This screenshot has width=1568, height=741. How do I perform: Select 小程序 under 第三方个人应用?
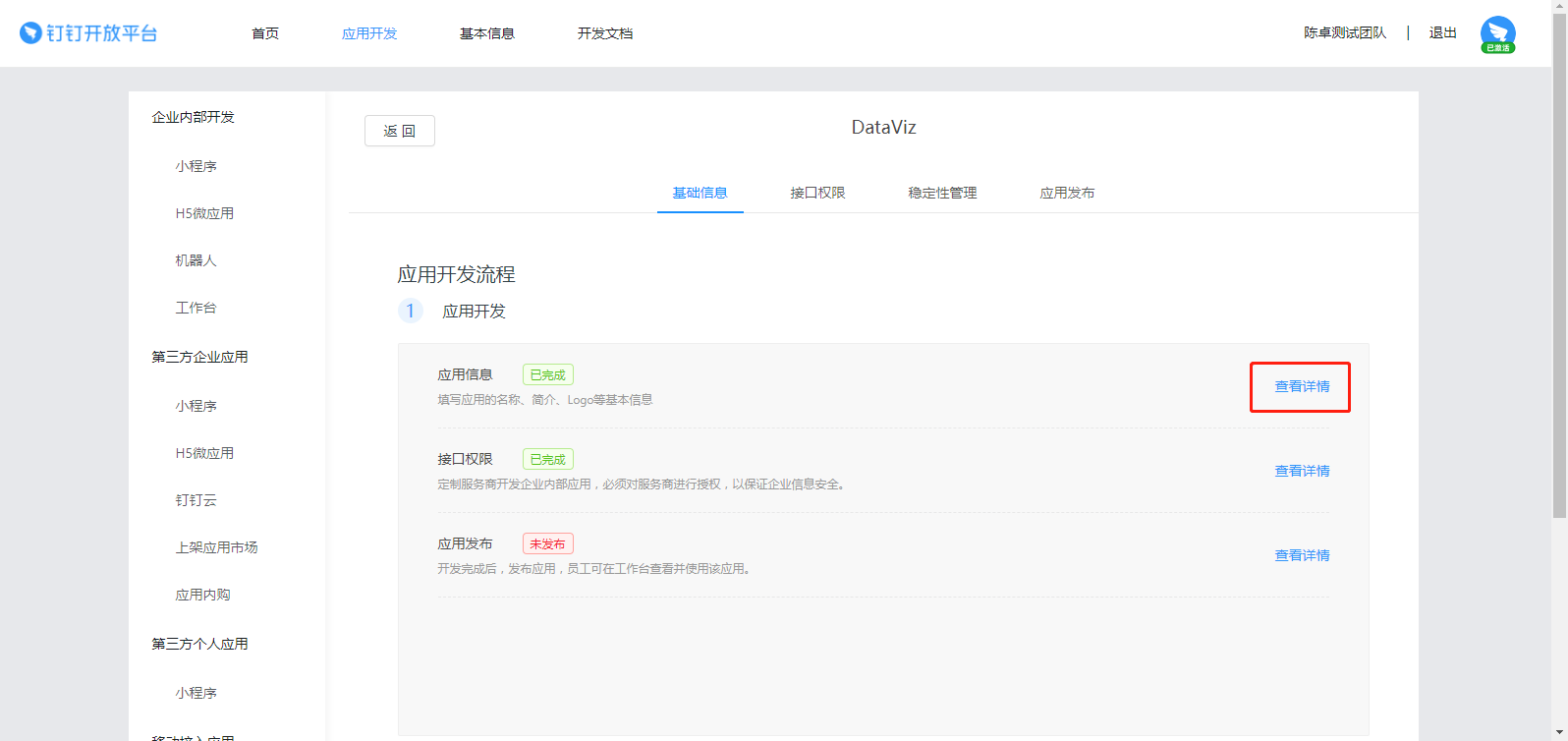(196, 693)
